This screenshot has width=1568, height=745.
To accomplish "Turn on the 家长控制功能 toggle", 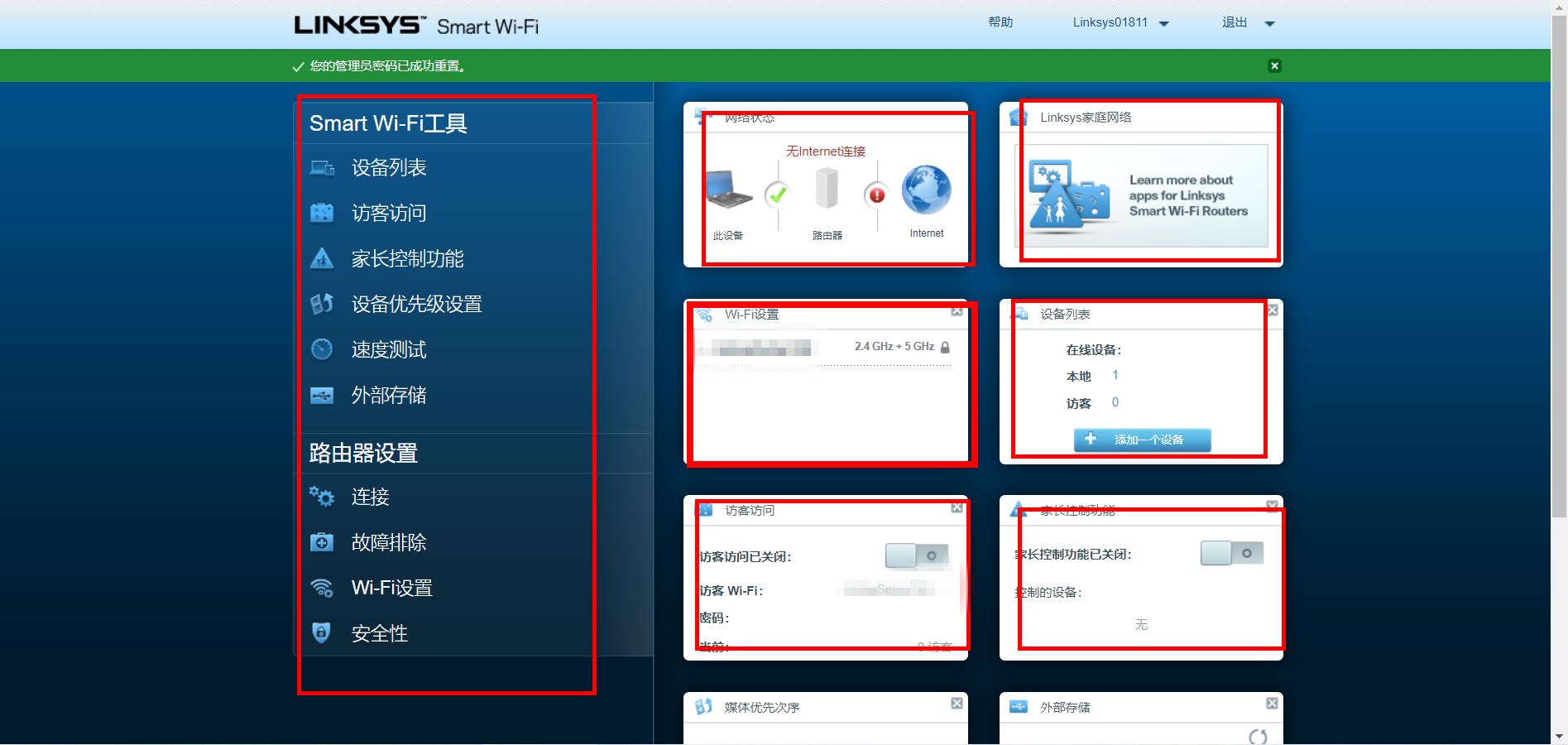I will (x=1230, y=553).
